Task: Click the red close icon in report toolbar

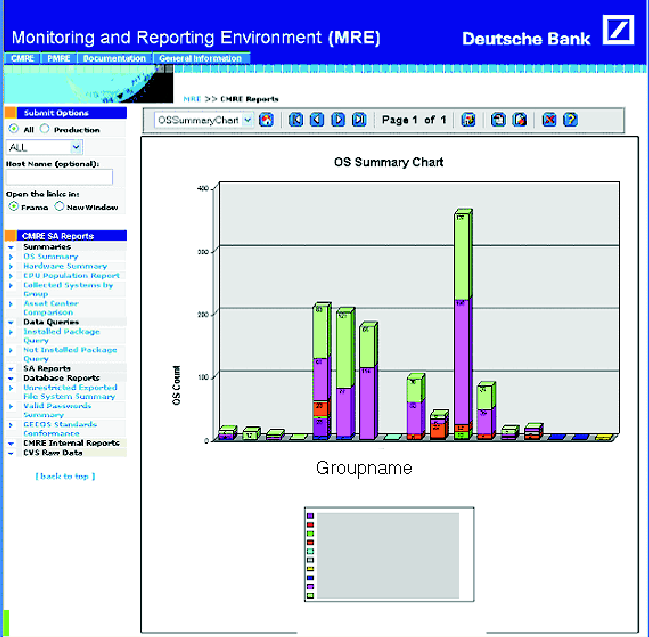Action: pos(548,120)
